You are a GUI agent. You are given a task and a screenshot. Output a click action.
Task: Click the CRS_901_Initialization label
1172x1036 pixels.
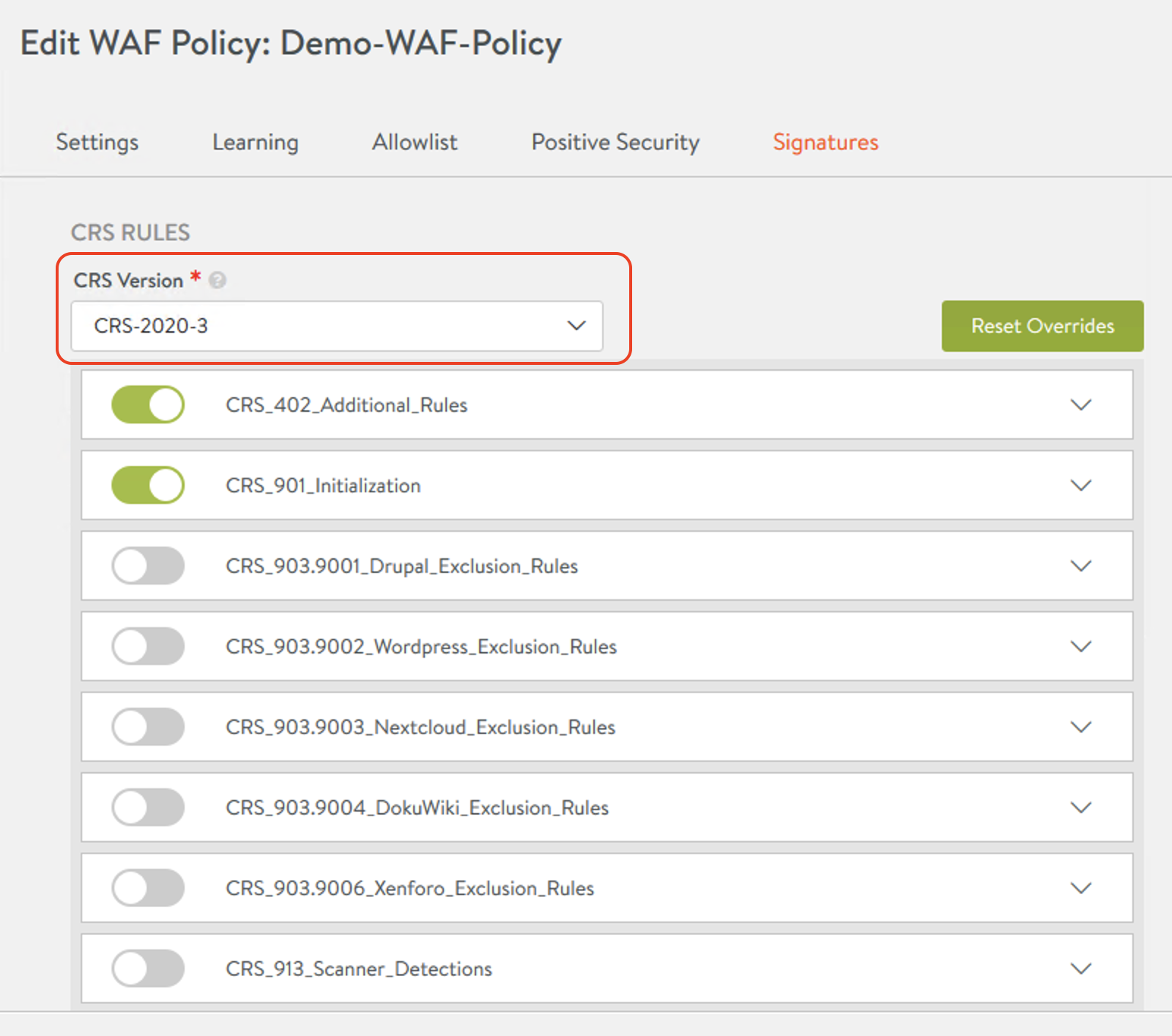(323, 486)
